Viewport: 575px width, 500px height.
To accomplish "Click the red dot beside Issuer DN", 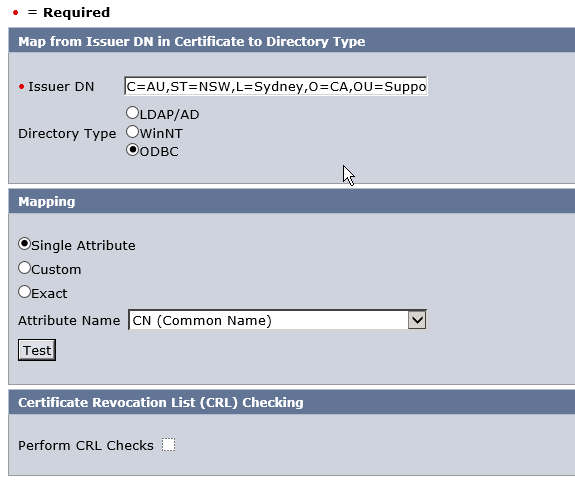I will tap(21, 87).
